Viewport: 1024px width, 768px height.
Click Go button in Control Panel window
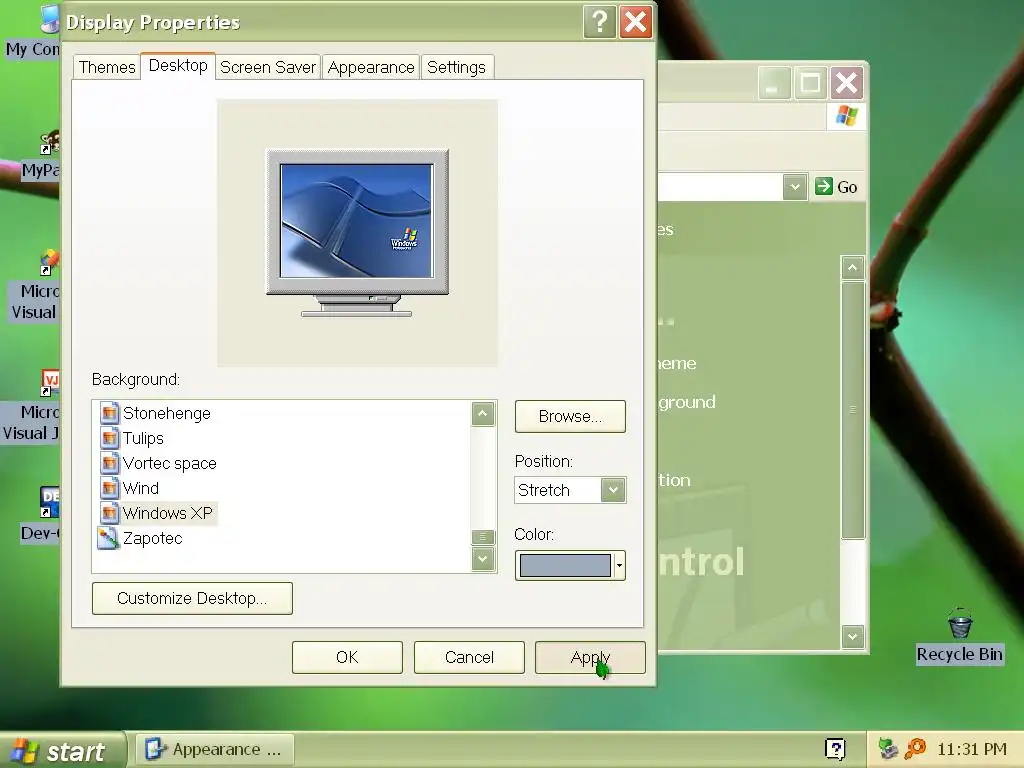837,187
